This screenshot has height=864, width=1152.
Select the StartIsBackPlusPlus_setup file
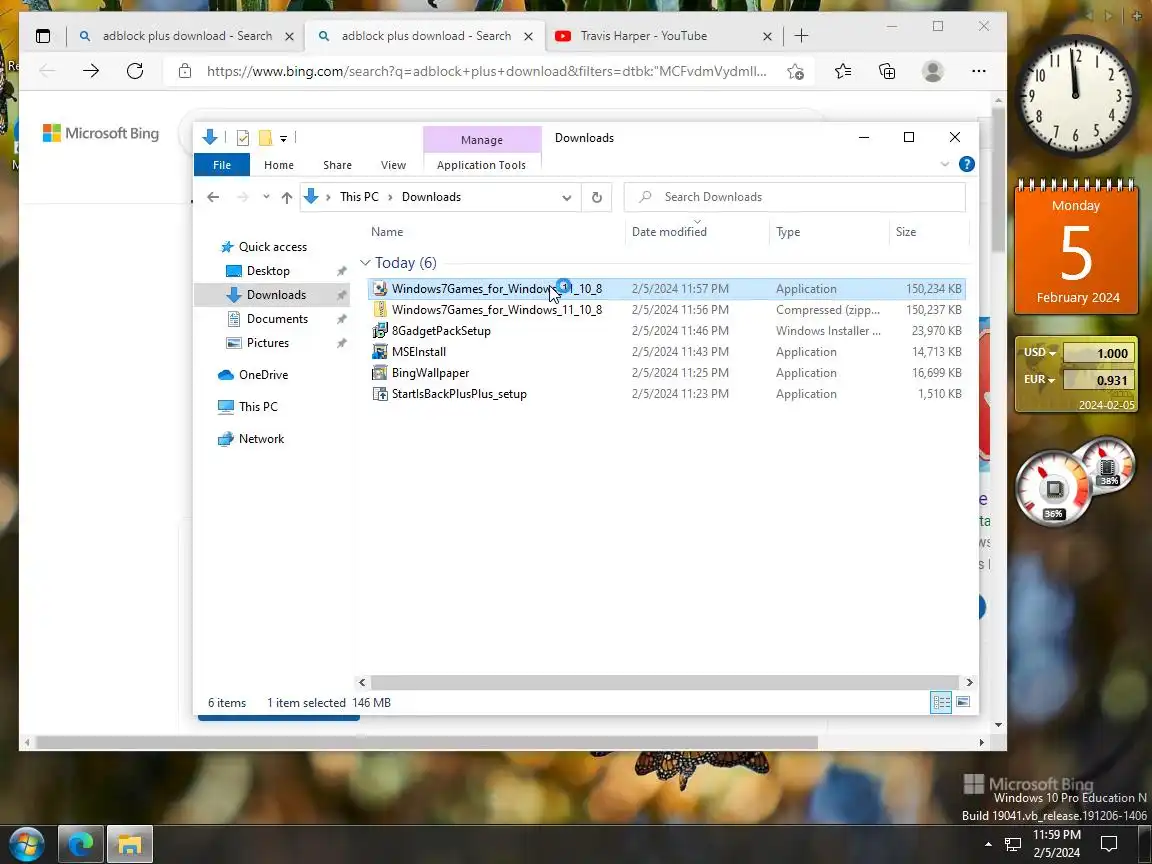[x=666, y=394]
